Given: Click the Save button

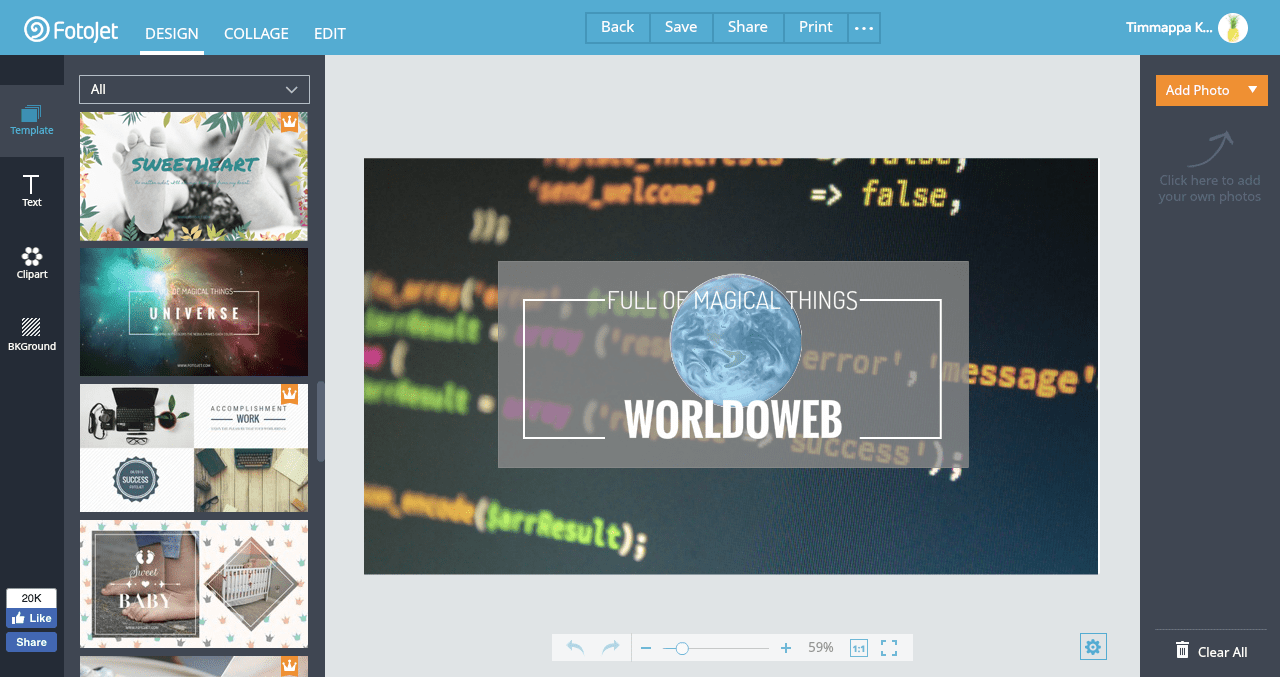Looking at the screenshot, I should tap(681, 27).
